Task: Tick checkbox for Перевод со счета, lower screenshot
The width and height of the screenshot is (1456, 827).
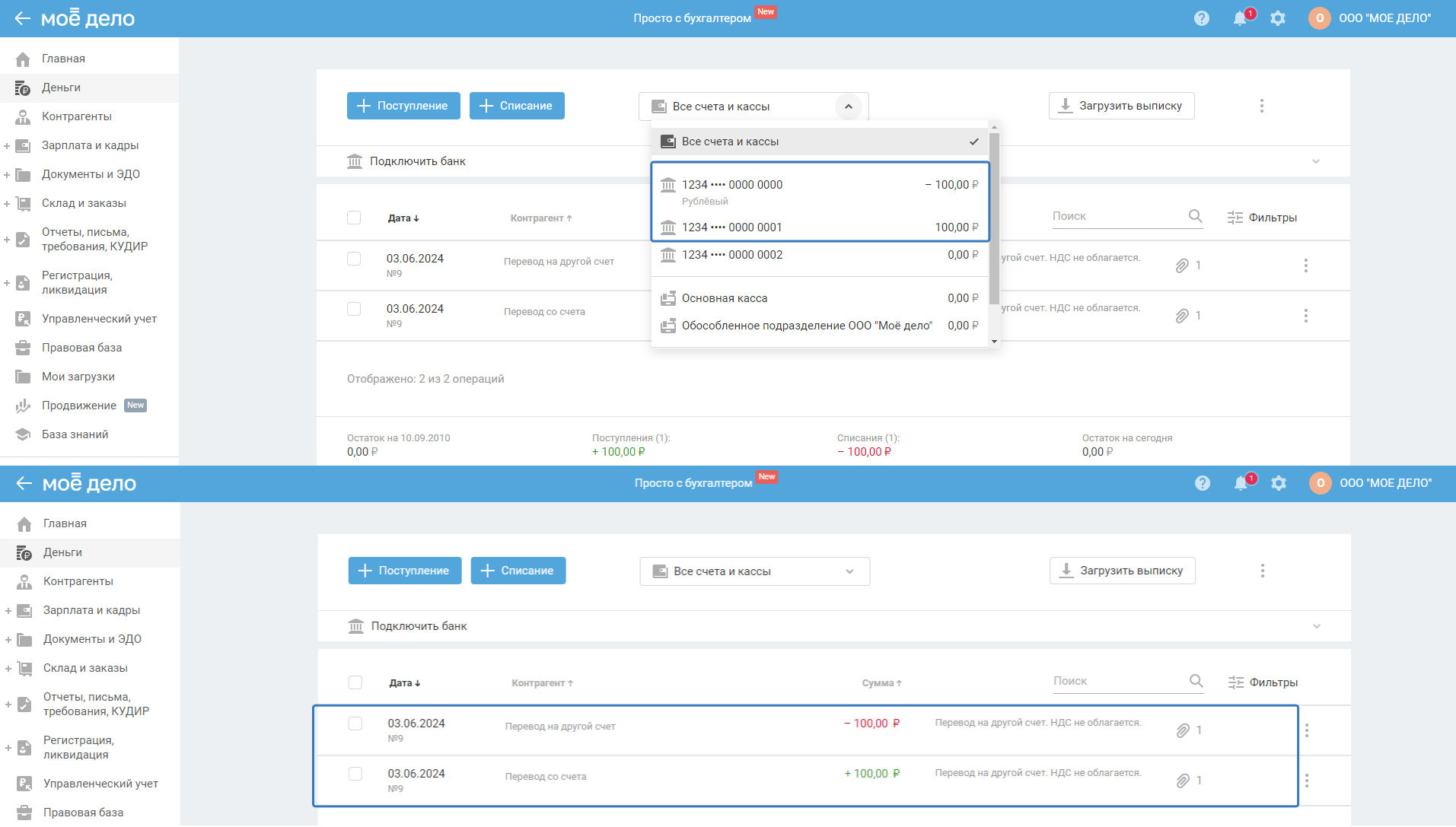Action: point(355,774)
